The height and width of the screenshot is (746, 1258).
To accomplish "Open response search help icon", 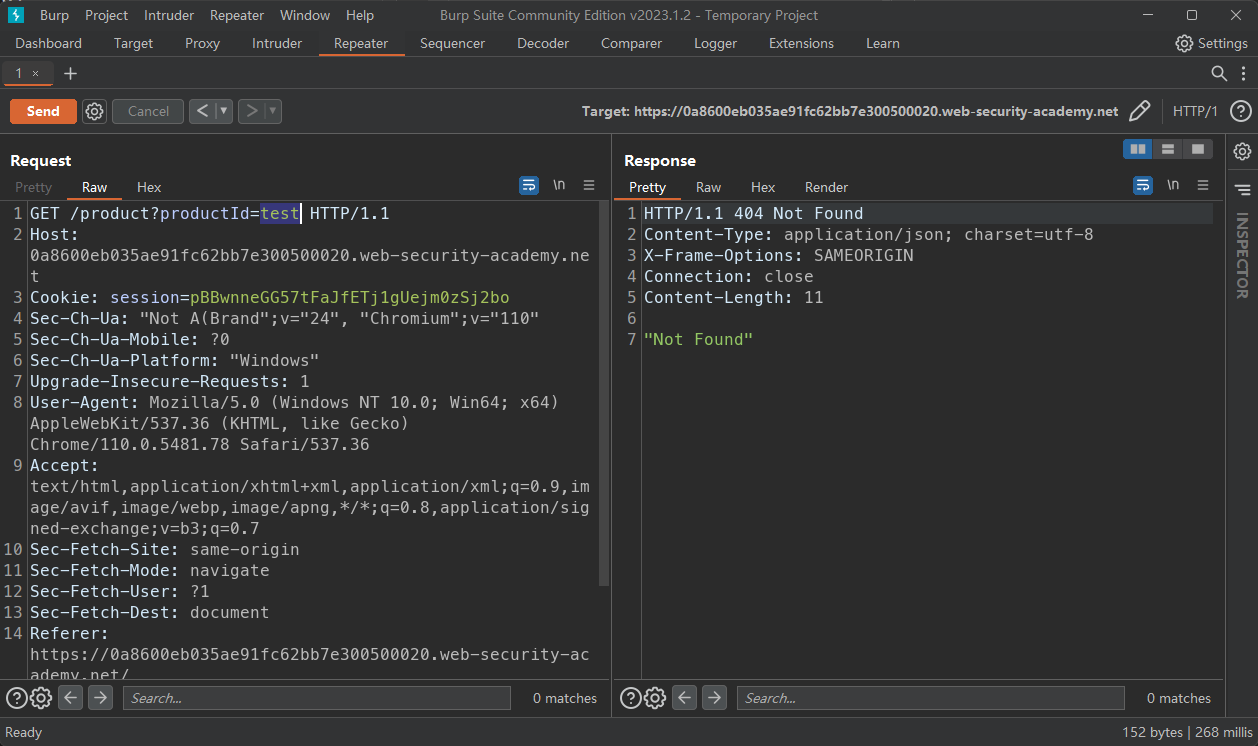I will (x=631, y=698).
